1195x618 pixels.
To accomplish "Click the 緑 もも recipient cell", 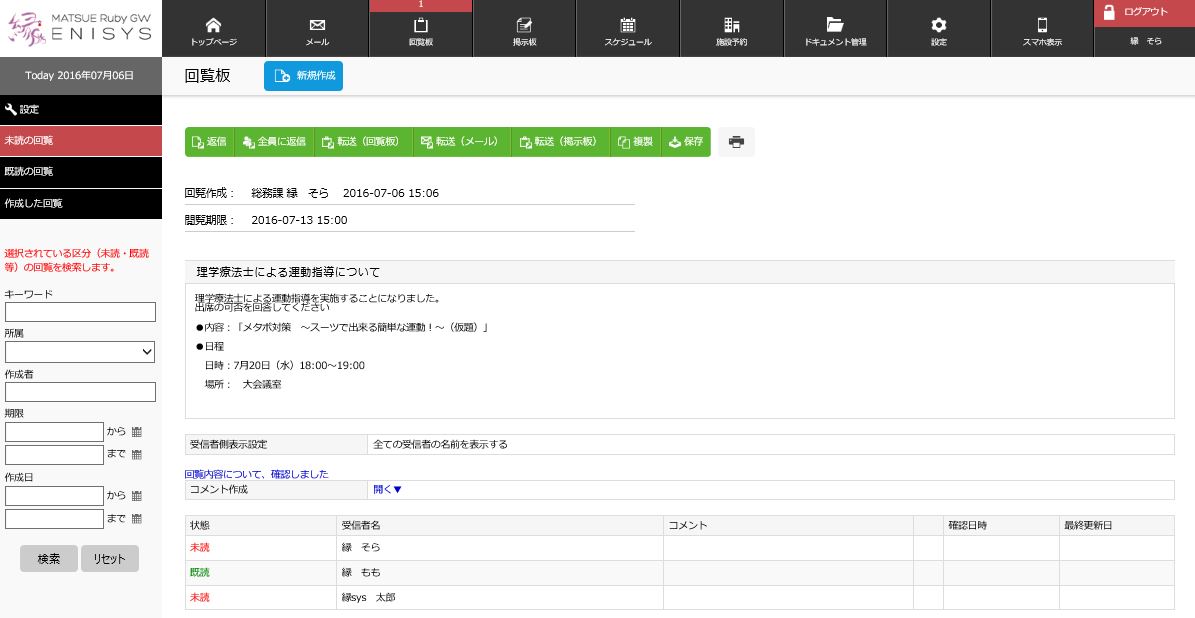I will click(x=500, y=573).
